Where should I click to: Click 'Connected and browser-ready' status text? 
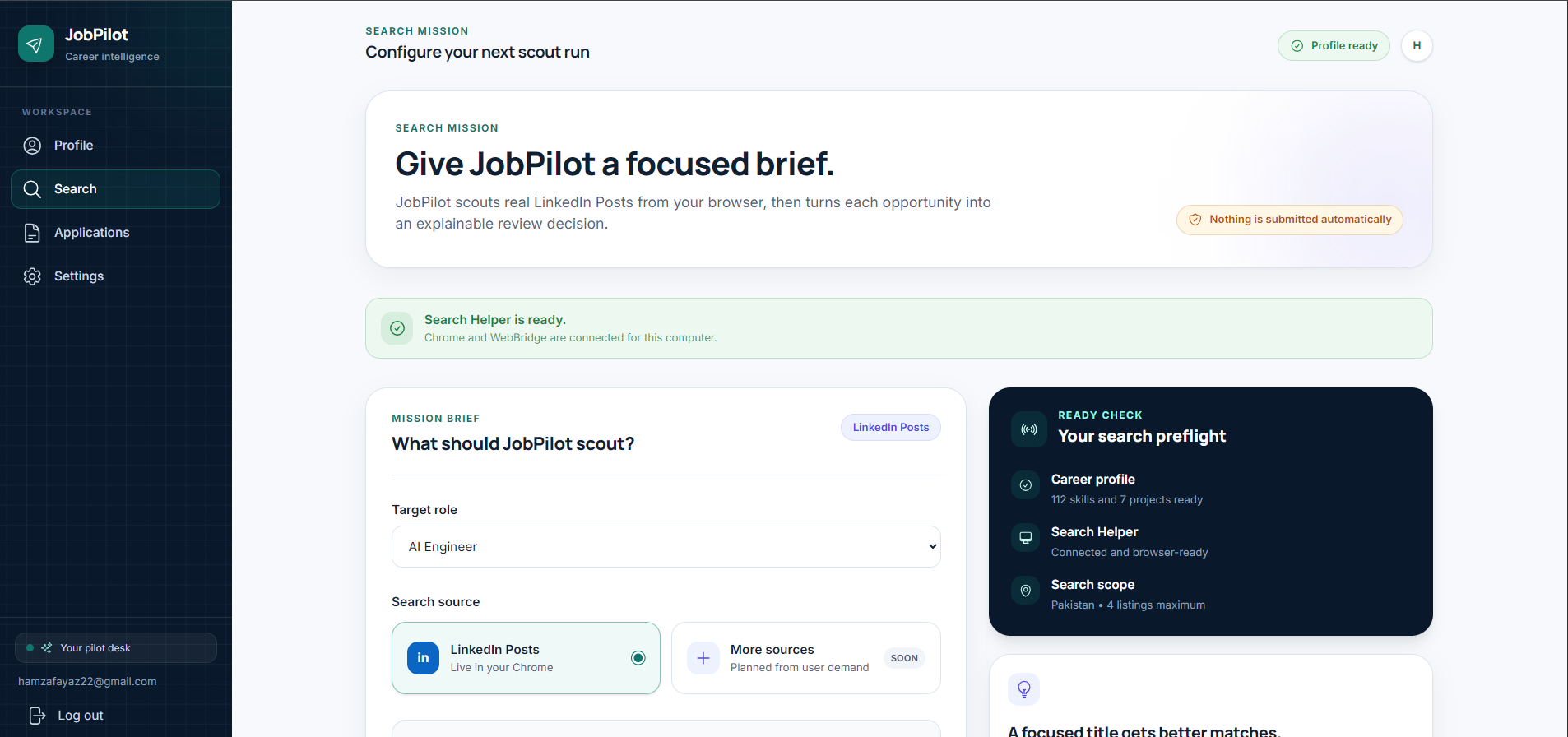(1130, 553)
